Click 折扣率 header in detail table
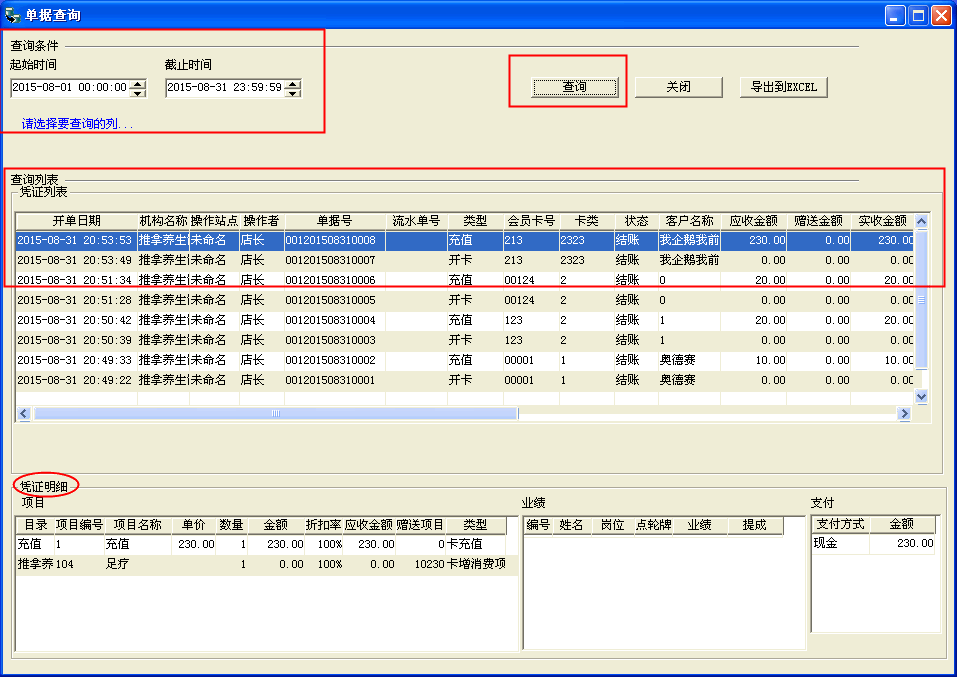957x677 pixels. point(323,525)
